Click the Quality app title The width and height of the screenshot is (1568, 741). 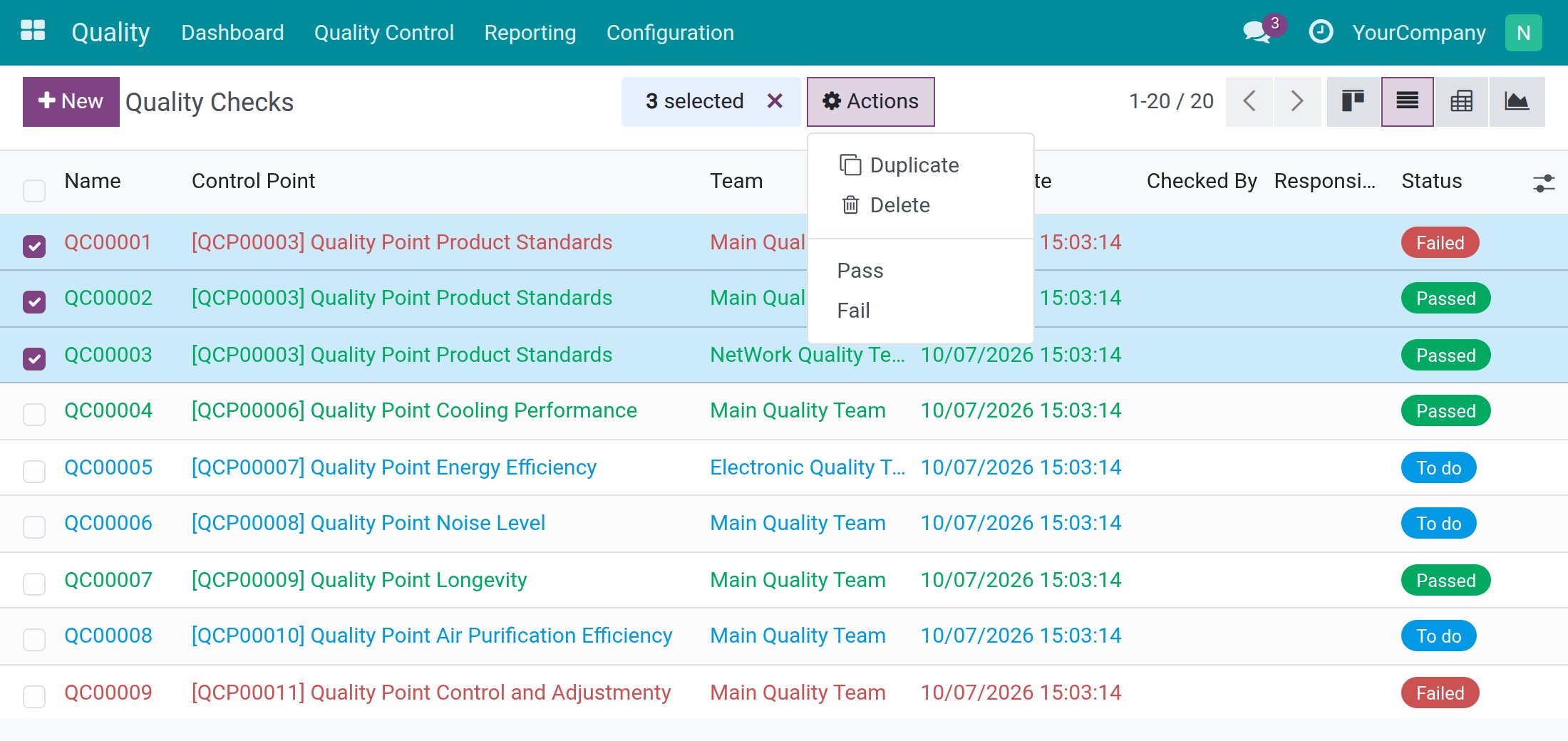coord(110,32)
